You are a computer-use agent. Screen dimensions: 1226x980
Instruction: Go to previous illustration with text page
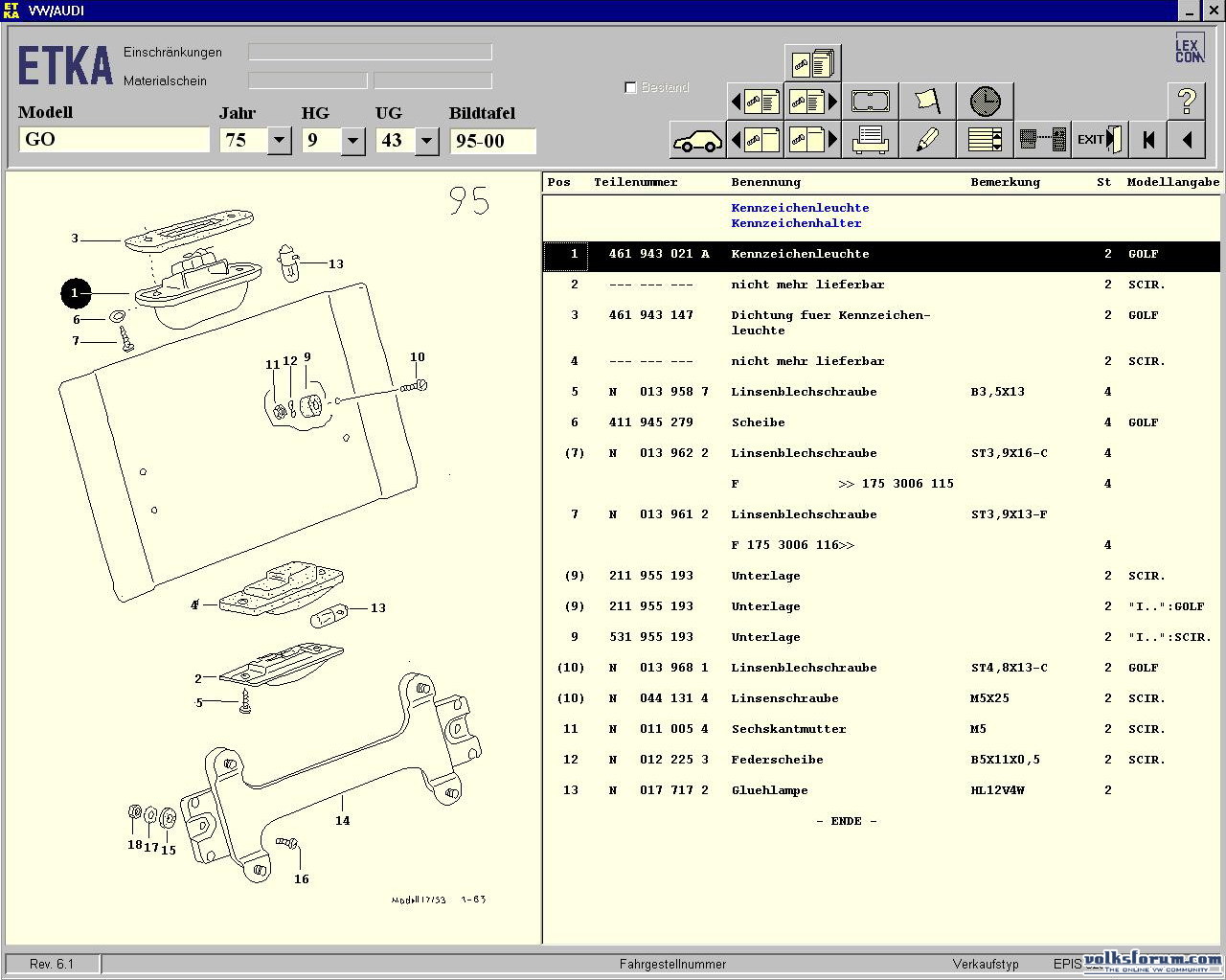[755, 101]
